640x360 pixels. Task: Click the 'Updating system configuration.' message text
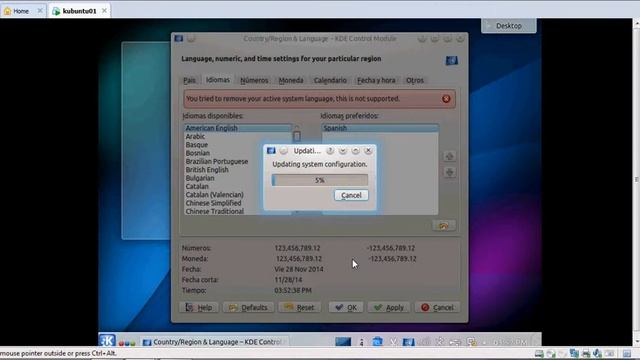pyautogui.click(x=320, y=164)
